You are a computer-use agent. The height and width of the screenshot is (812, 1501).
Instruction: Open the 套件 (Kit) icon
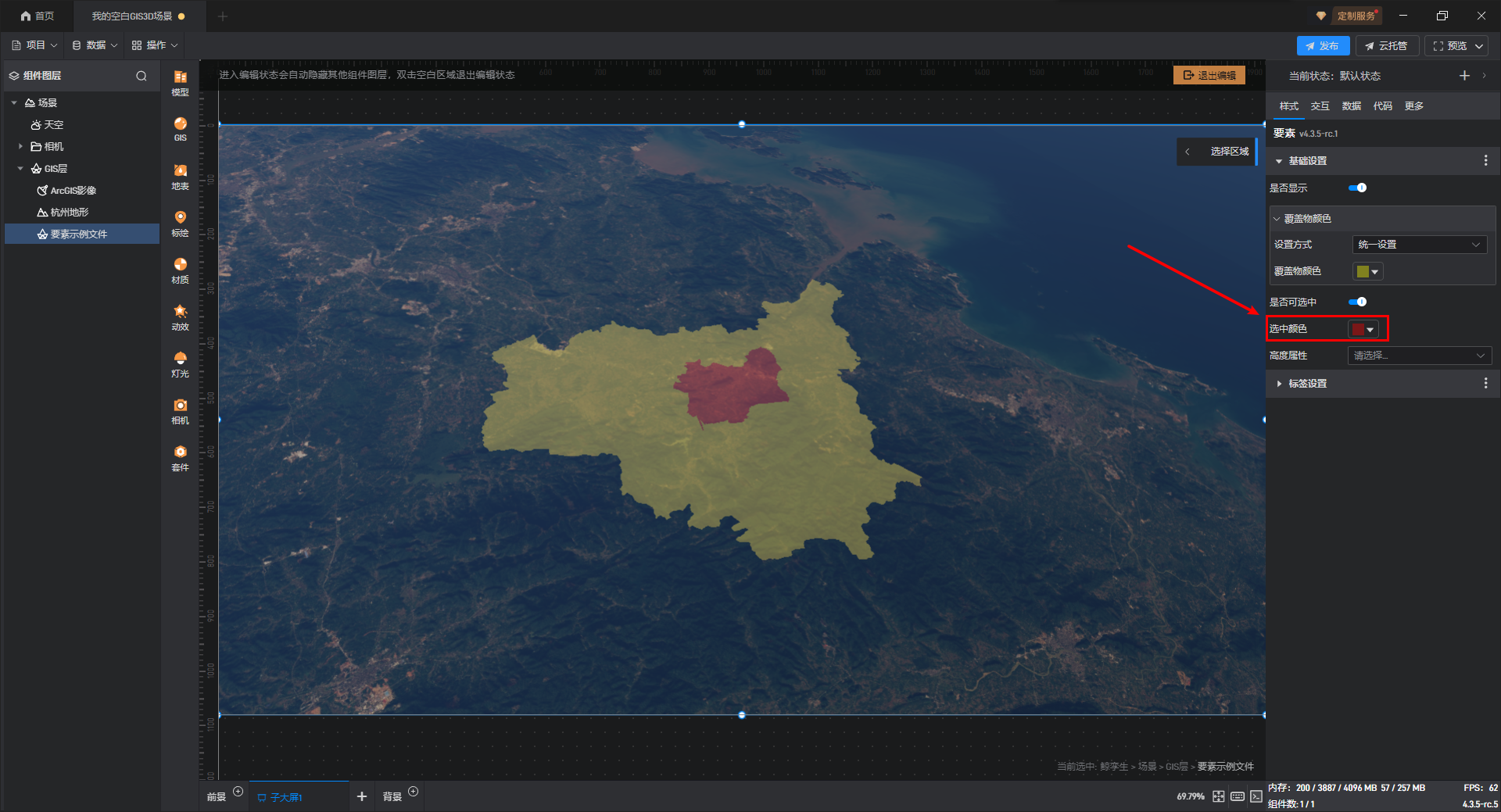pyautogui.click(x=180, y=456)
